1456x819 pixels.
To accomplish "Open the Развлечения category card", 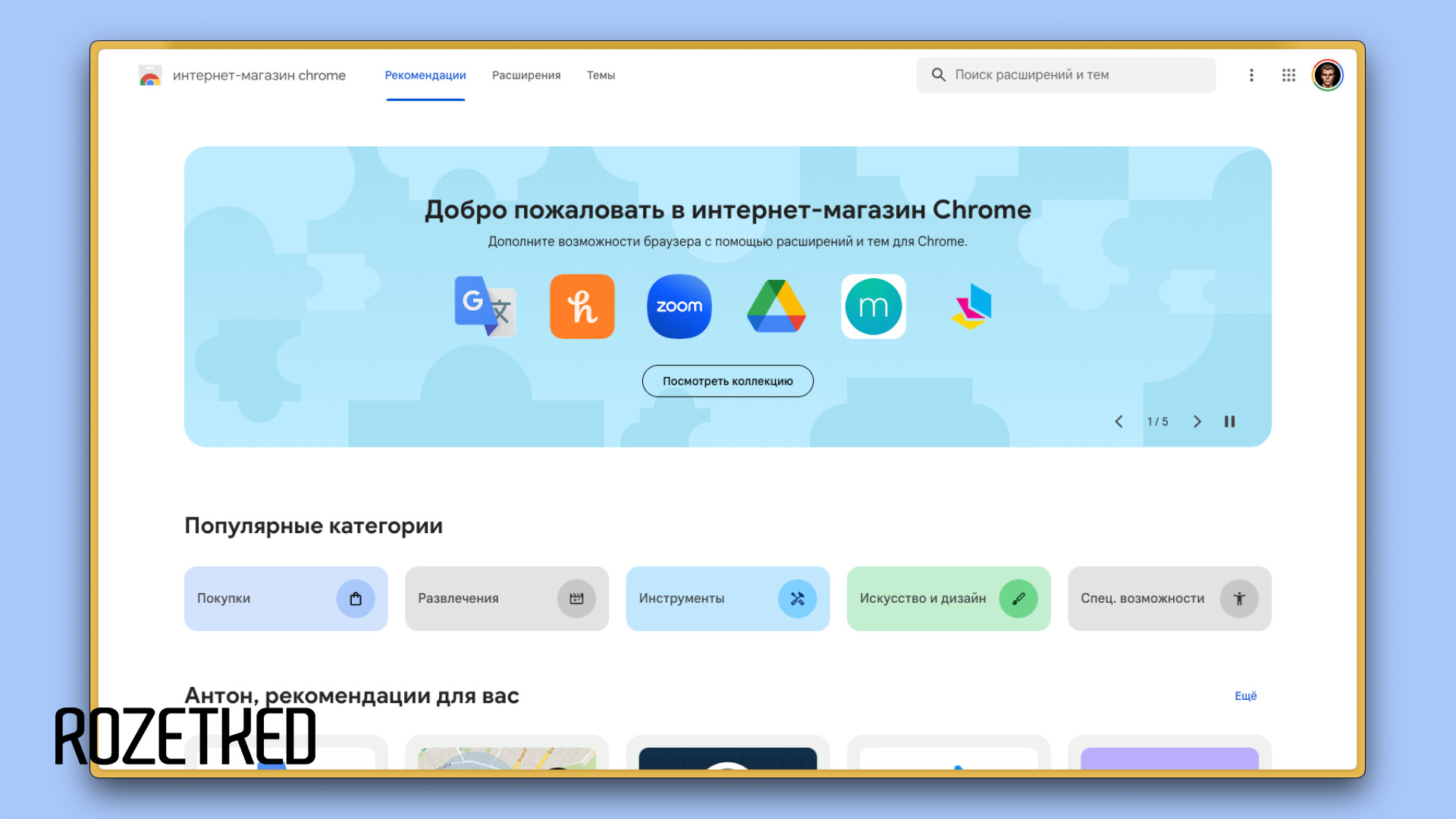I will tap(507, 598).
